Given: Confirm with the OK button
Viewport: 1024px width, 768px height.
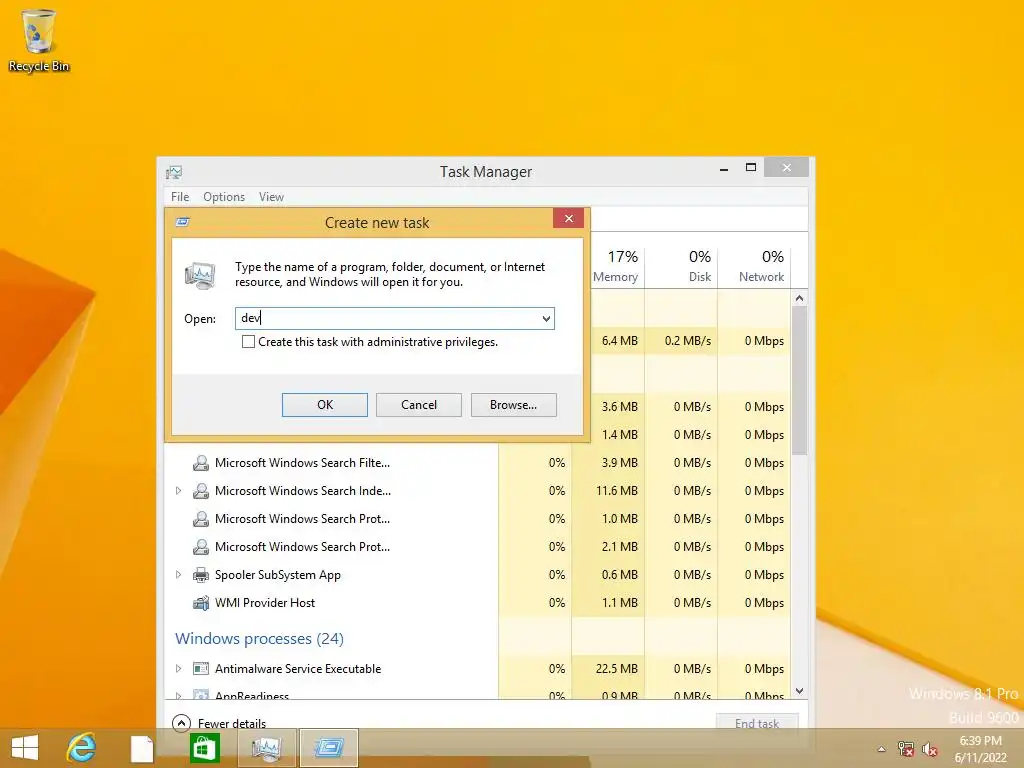Looking at the screenshot, I should pyautogui.click(x=325, y=405).
